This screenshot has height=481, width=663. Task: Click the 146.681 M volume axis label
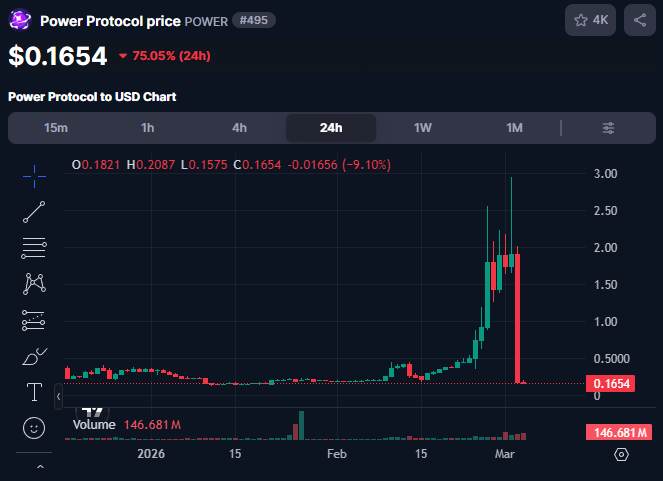(619, 432)
